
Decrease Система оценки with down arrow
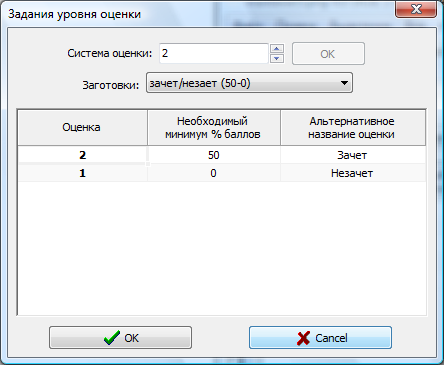coord(277,59)
